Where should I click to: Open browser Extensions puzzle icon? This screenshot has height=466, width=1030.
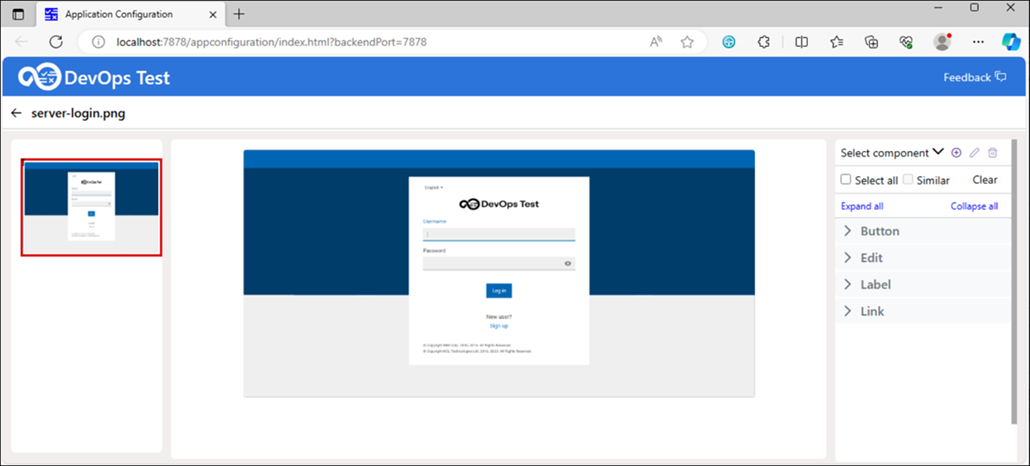tap(763, 42)
